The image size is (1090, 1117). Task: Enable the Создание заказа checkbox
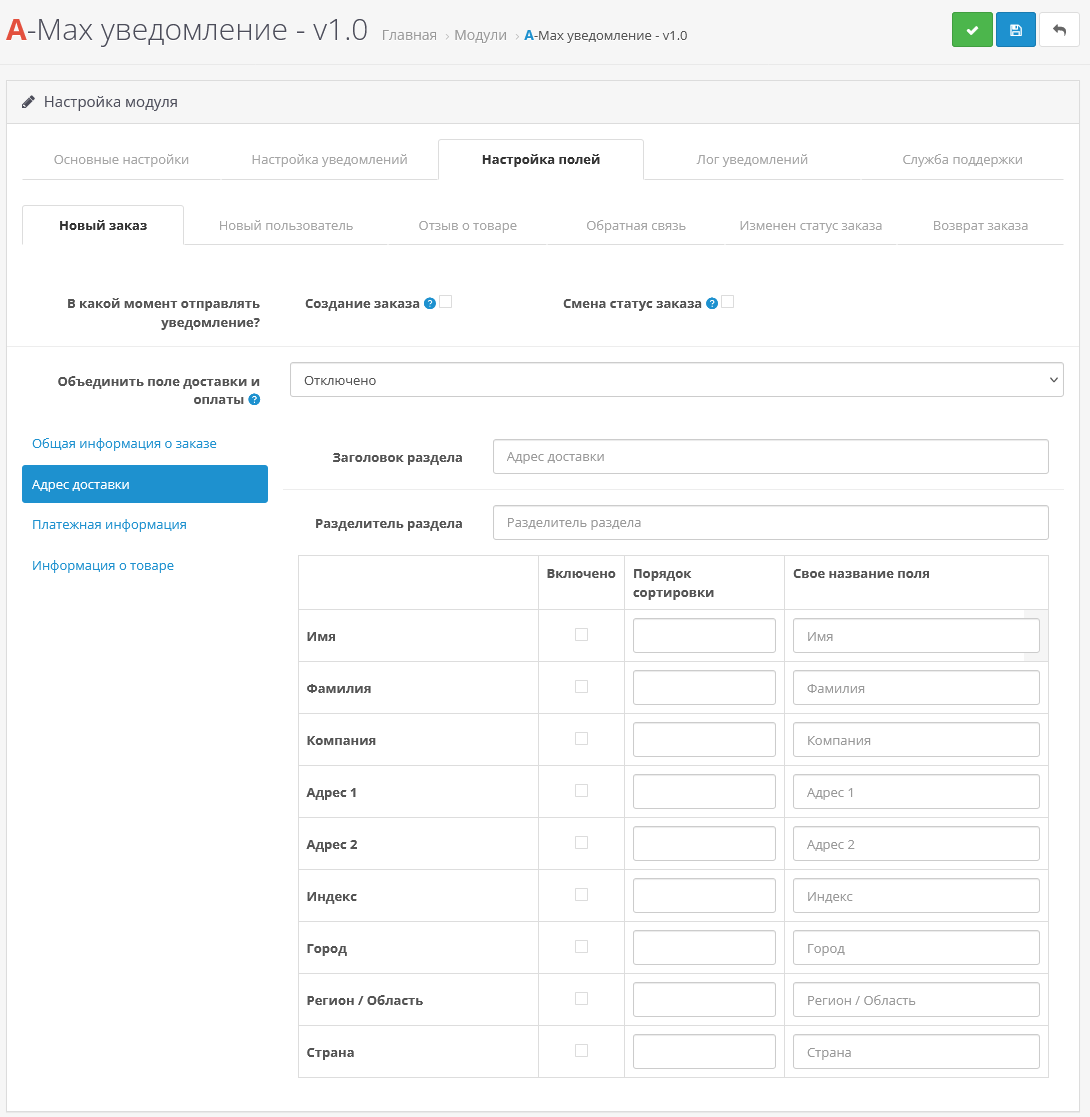click(x=446, y=302)
